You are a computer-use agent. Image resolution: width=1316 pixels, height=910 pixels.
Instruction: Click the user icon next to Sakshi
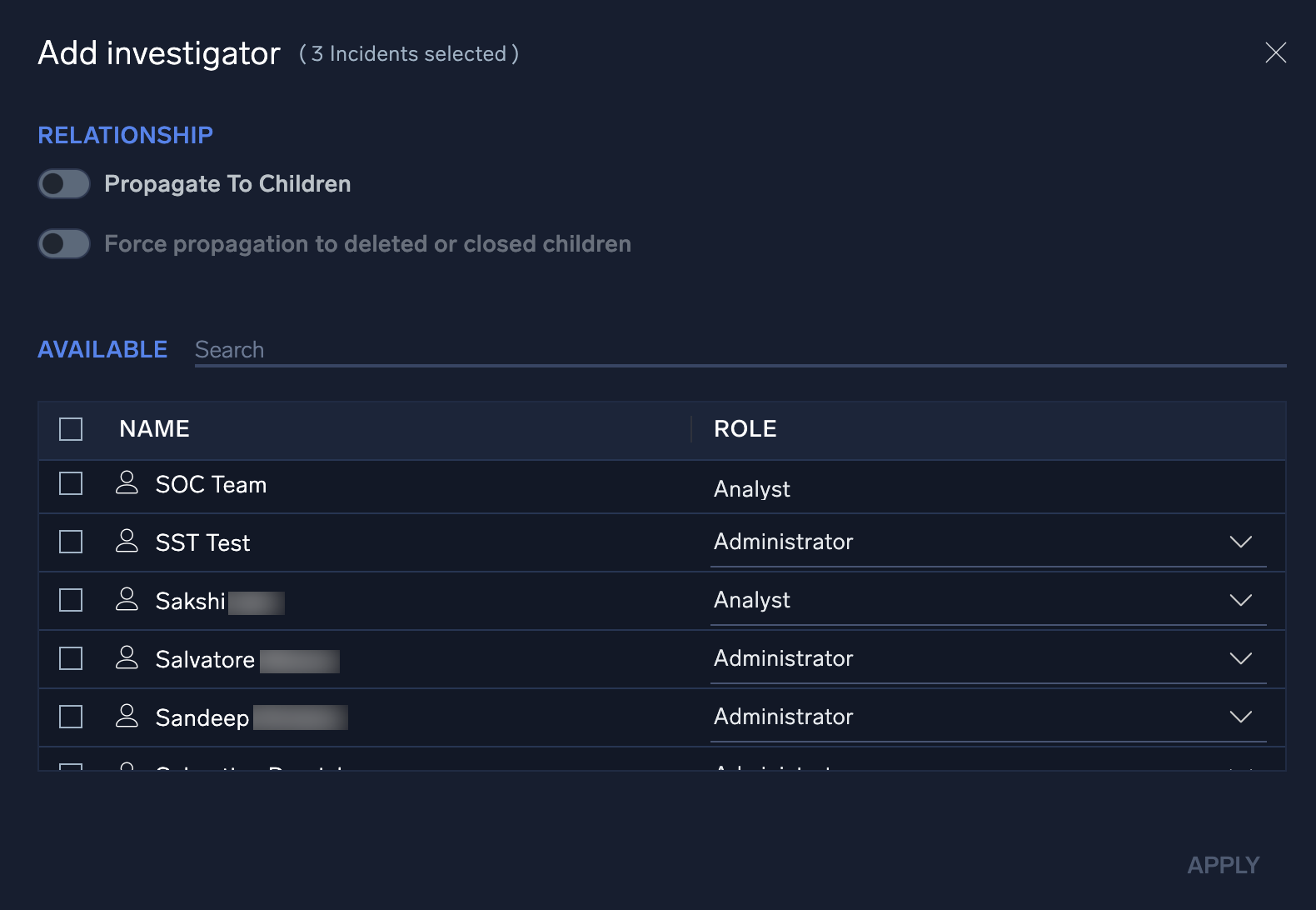coord(127,600)
